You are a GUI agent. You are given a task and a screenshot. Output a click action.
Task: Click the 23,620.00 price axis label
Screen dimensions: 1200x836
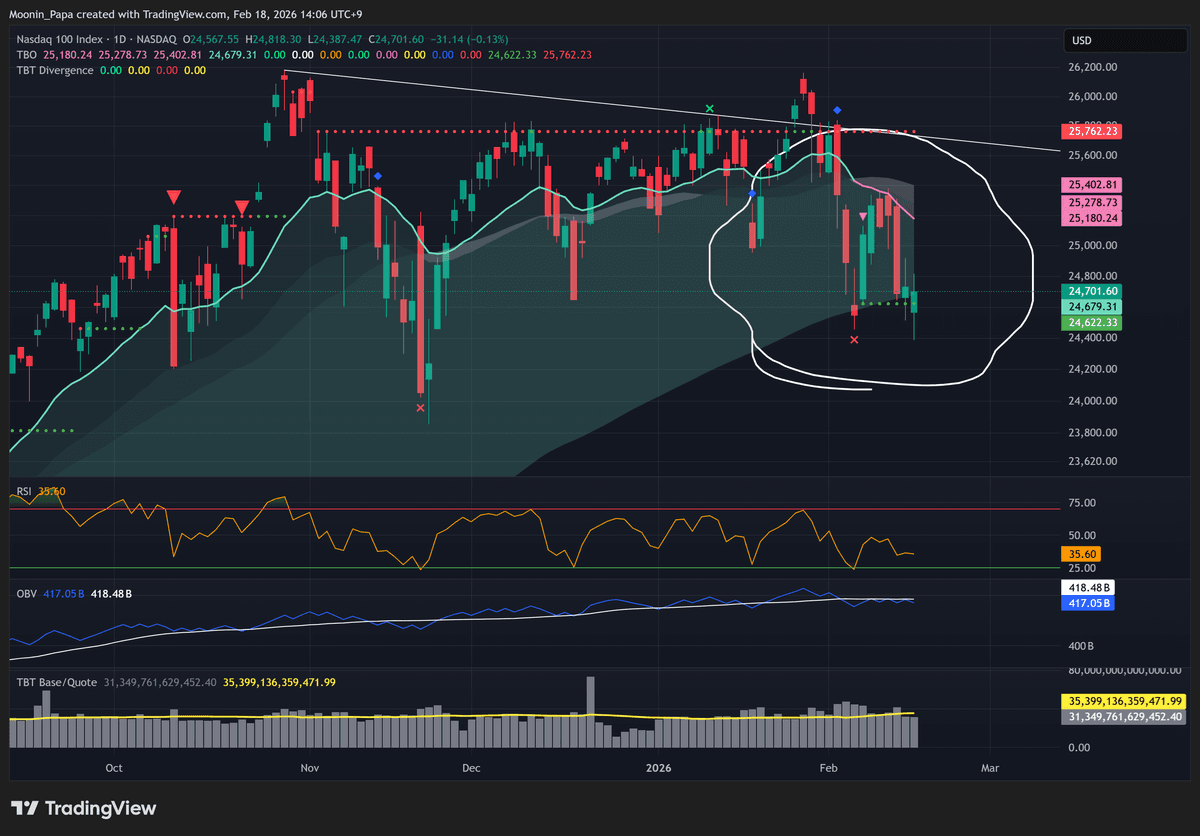click(x=1093, y=462)
